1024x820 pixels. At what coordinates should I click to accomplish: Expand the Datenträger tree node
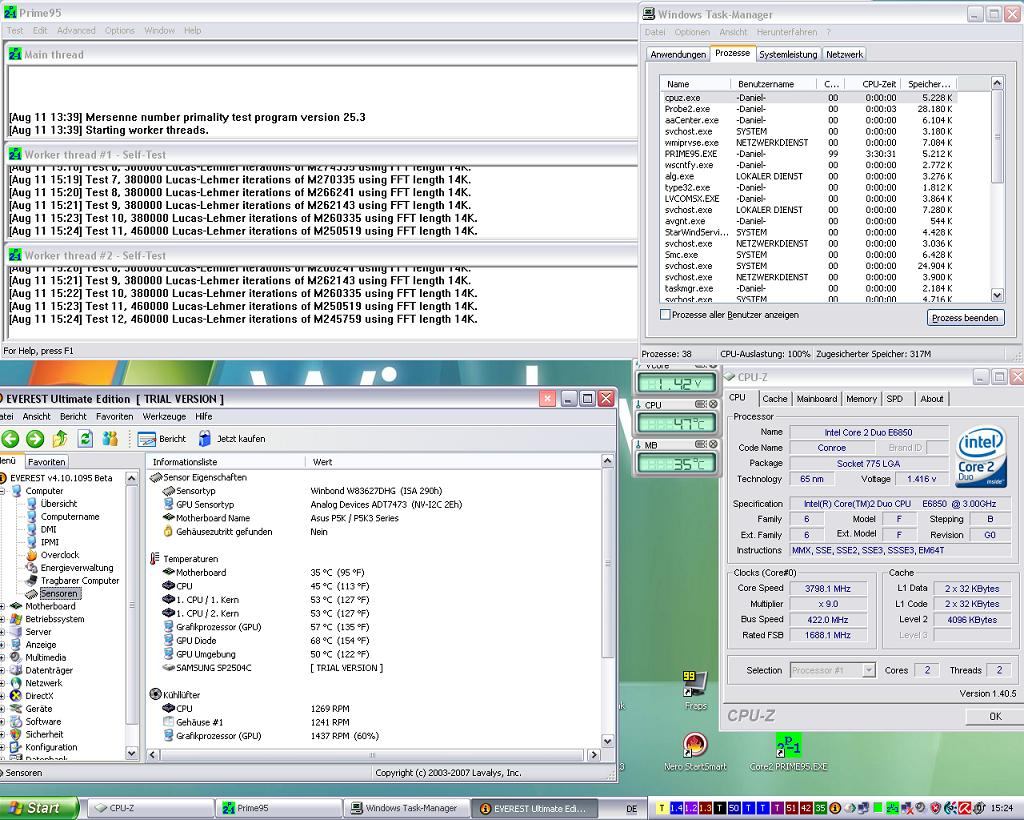pyautogui.click(x=3, y=670)
